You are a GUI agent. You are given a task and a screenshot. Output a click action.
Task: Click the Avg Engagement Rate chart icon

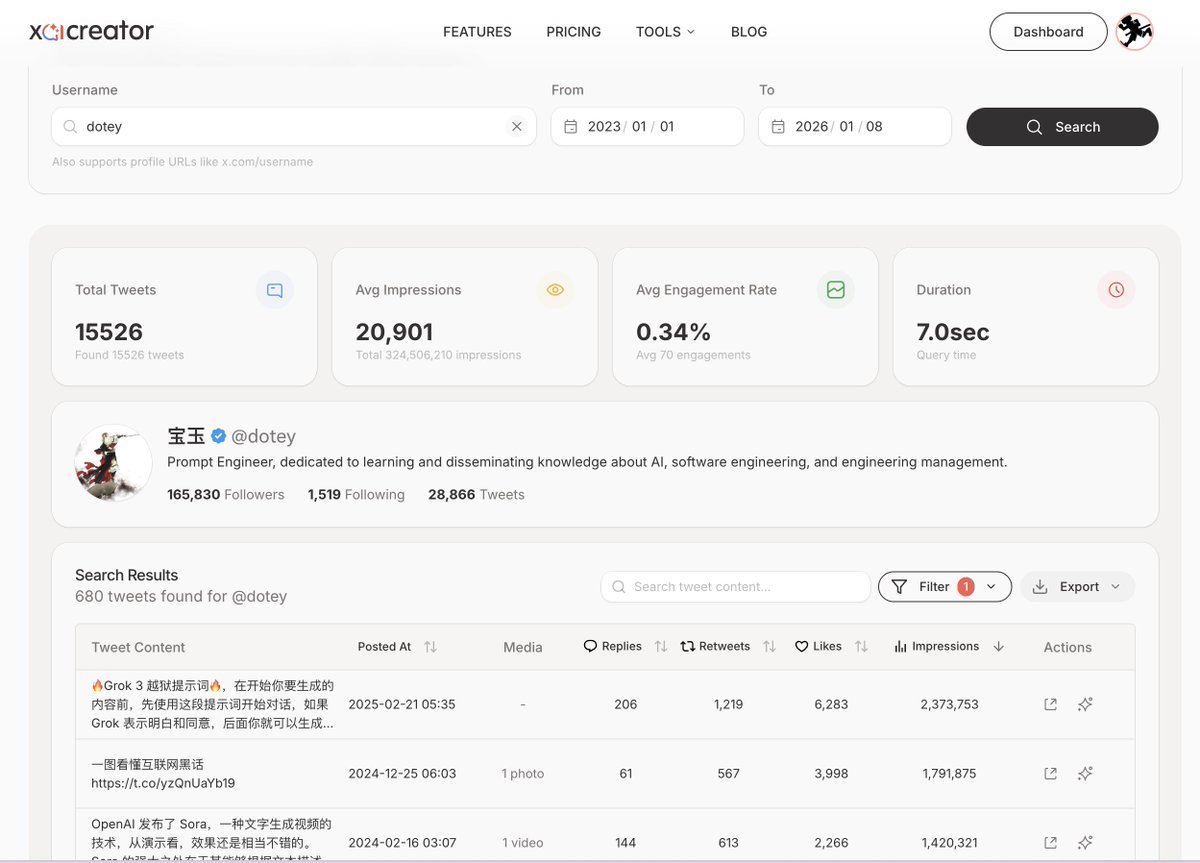(836, 290)
